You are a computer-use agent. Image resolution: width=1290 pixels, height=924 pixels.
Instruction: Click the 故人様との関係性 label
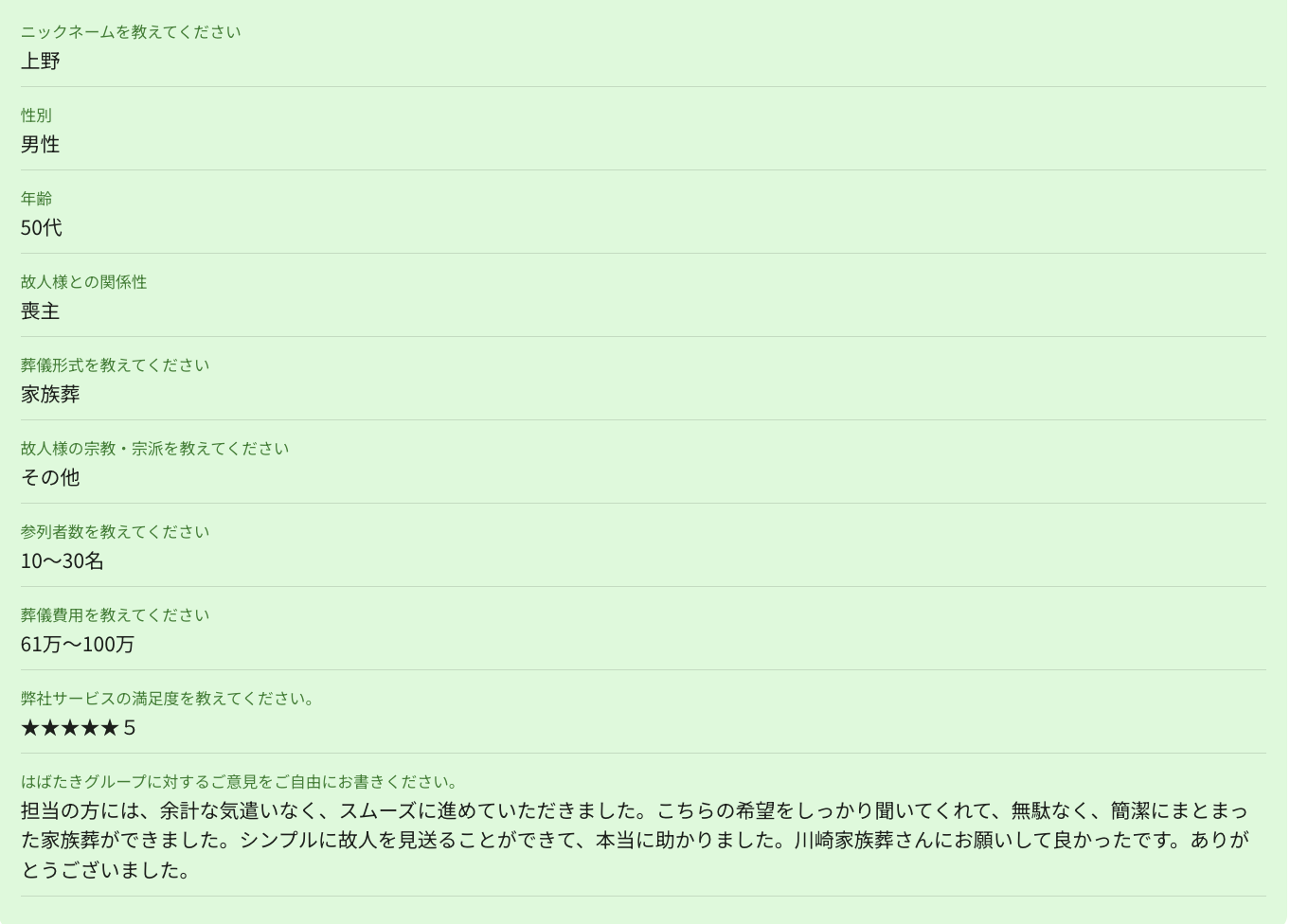84,282
